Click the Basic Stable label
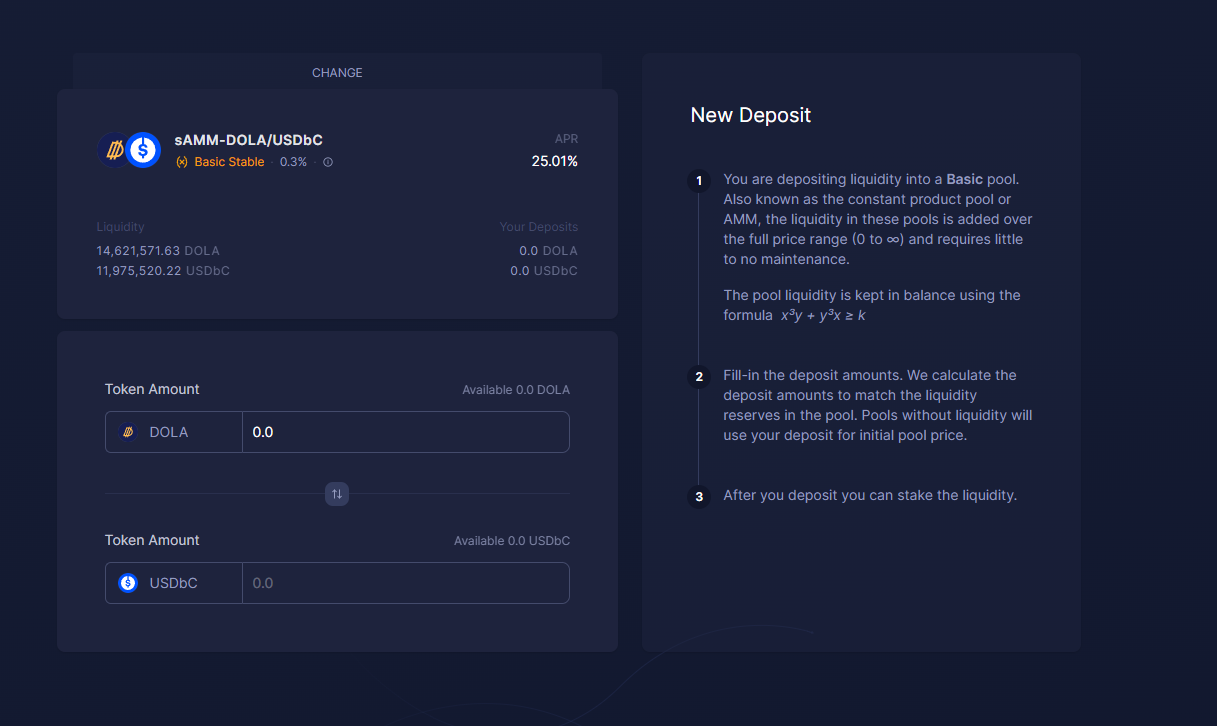Image resolution: width=1217 pixels, height=726 pixels. [229, 162]
